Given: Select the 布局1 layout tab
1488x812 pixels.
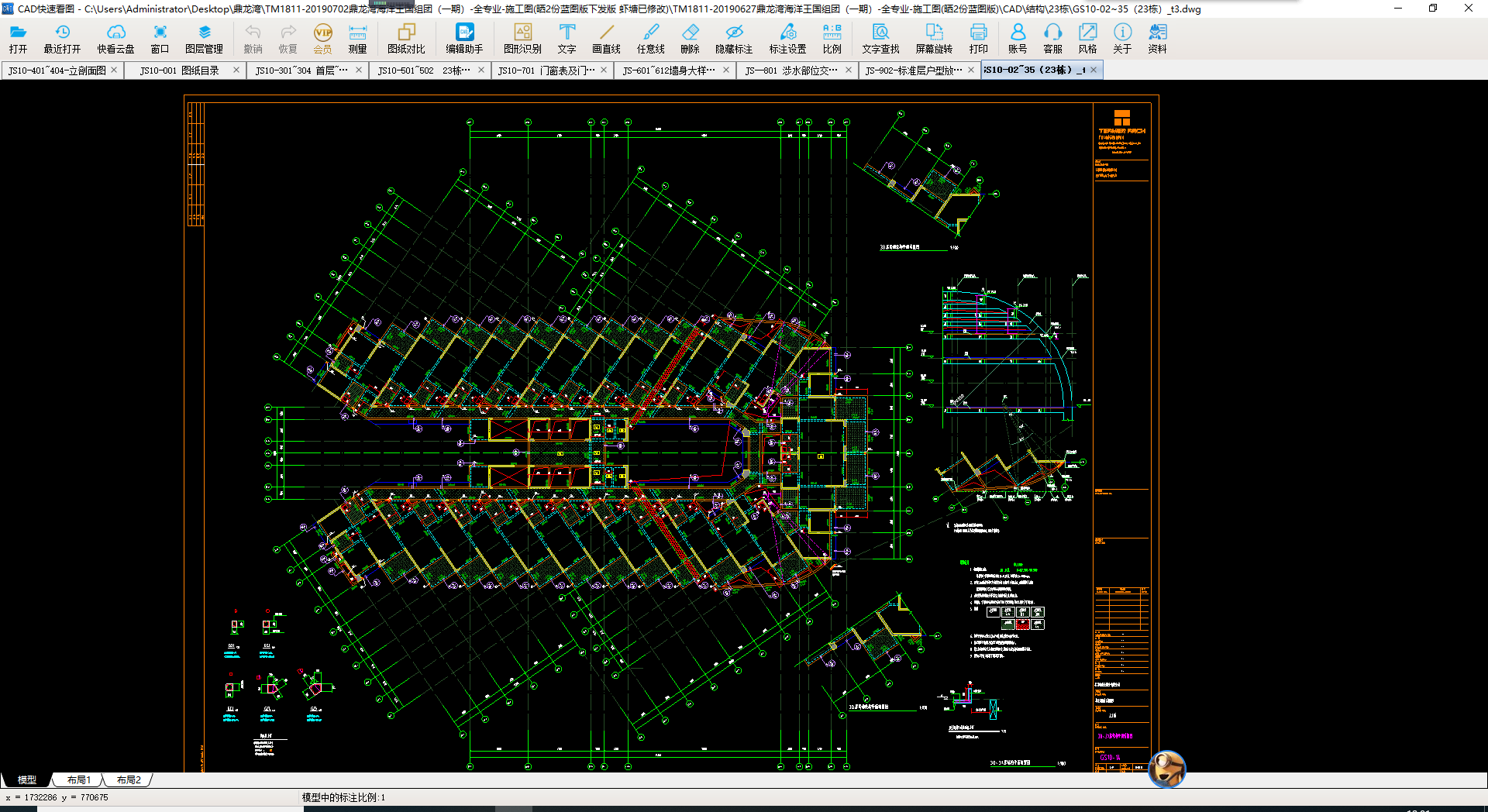Looking at the screenshot, I should click(x=78, y=779).
